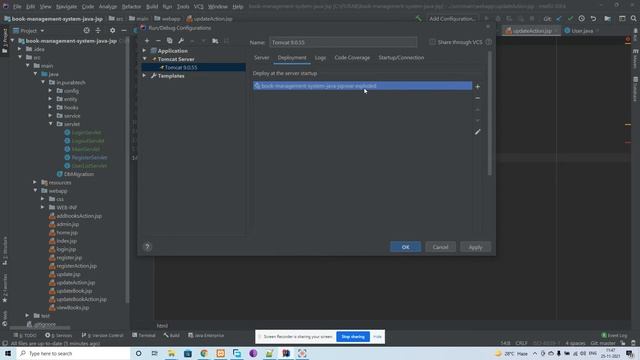Viewport: 640px width, 360px height.
Task: Collapse servlet package in project tree
Action: (51, 124)
